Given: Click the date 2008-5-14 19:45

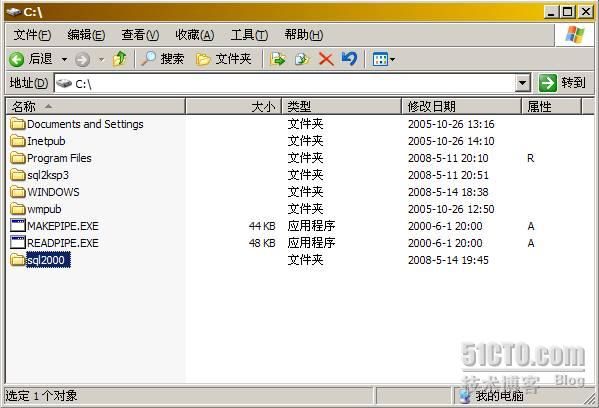Looking at the screenshot, I should [x=448, y=260].
